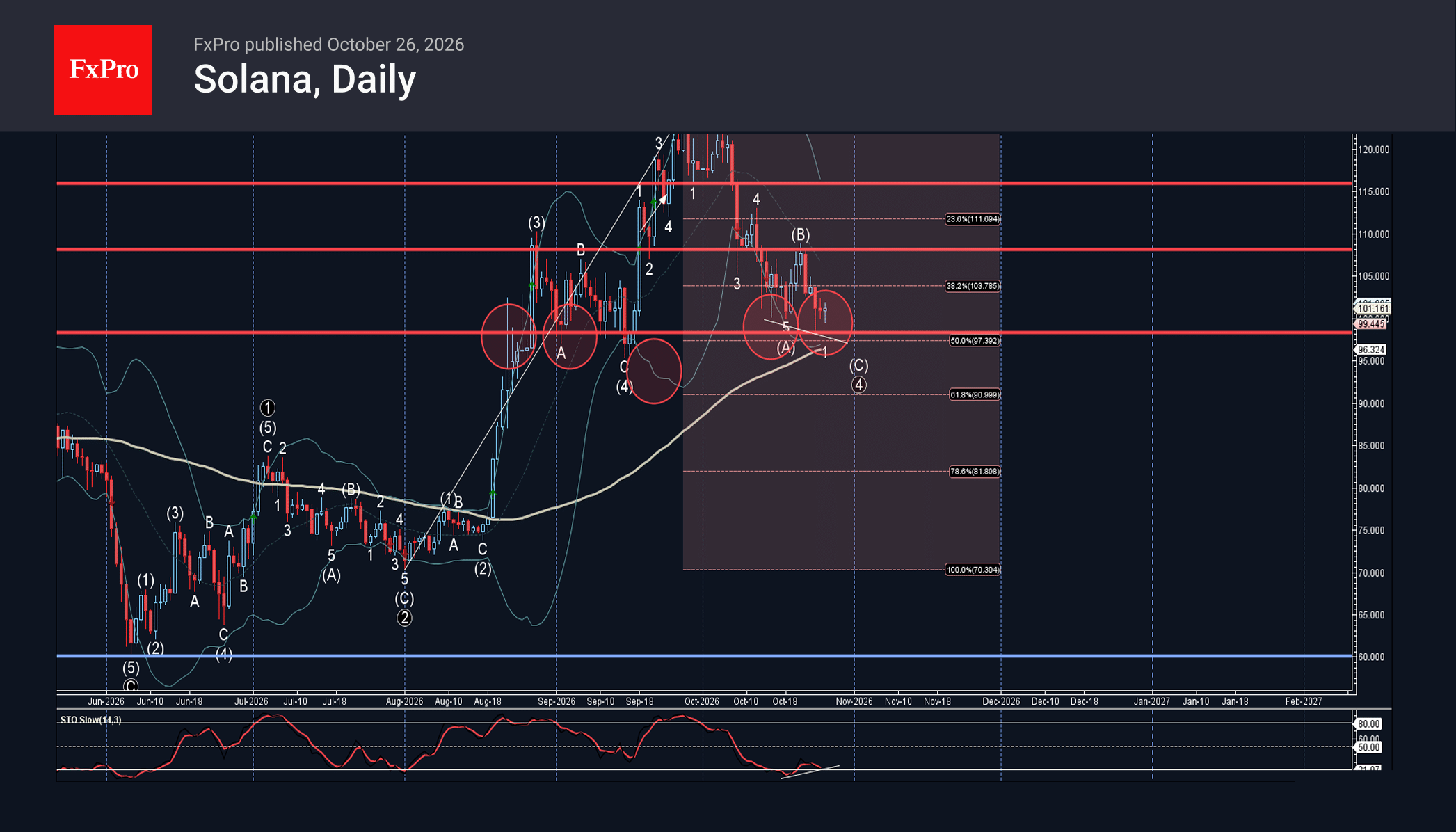The image size is (1456, 832).
Task: Click the Sep-2026 date axis label
Action: [557, 701]
